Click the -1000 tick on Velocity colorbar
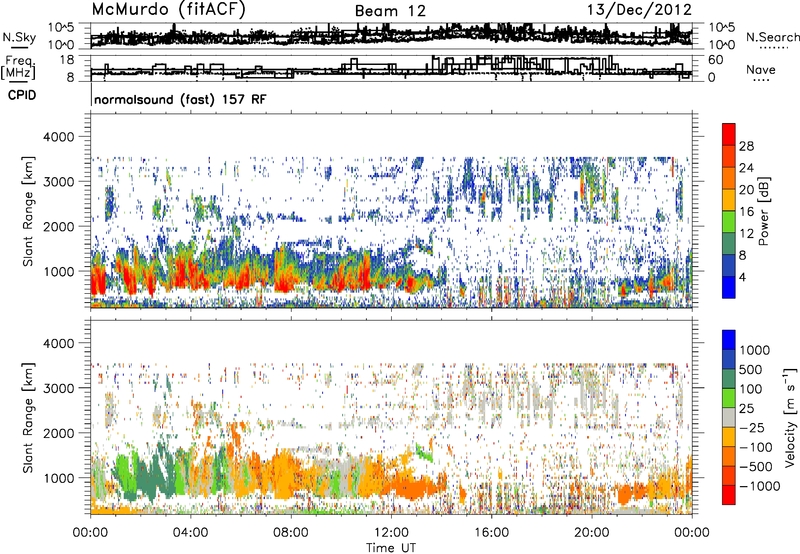Viewport: 800px width, 554px height. pos(760,486)
